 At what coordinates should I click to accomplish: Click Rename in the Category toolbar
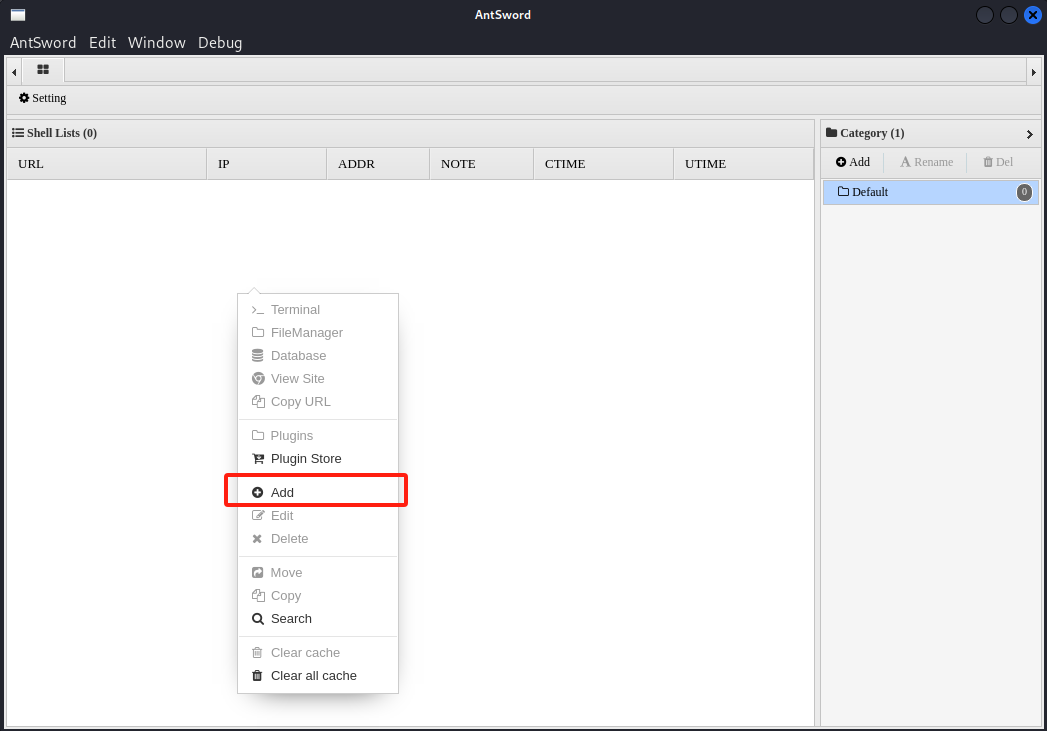click(x=926, y=162)
